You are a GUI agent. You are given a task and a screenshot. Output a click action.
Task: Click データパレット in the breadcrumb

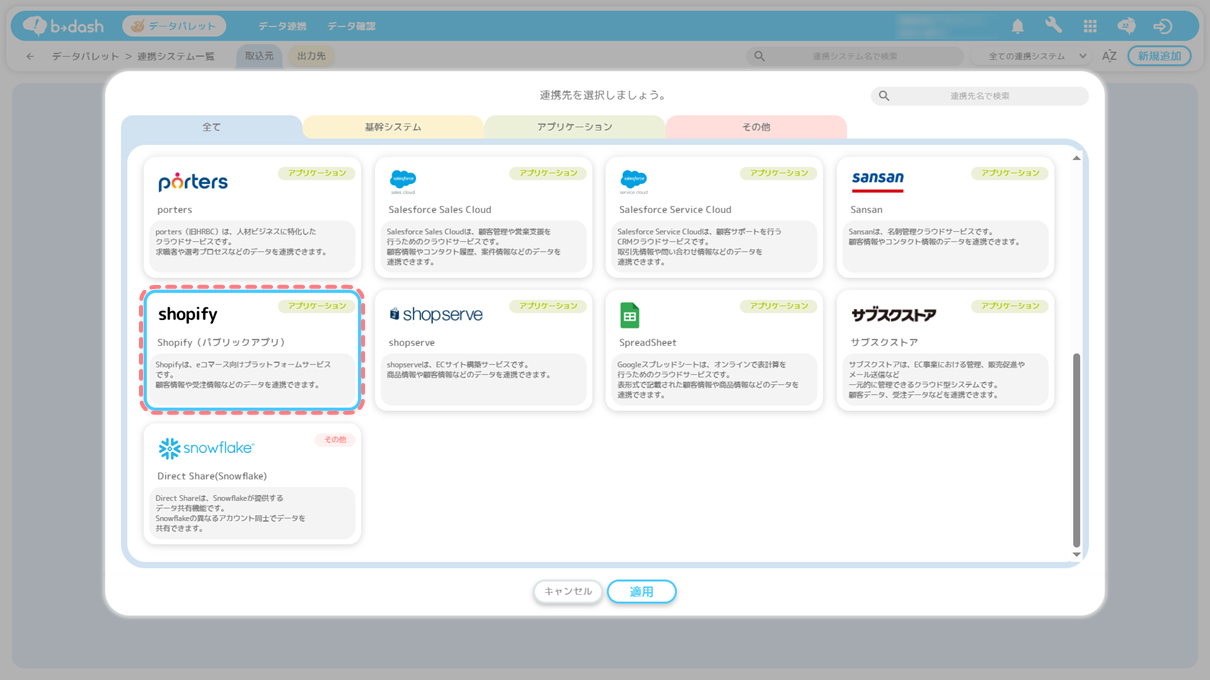(x=86, y=56)
